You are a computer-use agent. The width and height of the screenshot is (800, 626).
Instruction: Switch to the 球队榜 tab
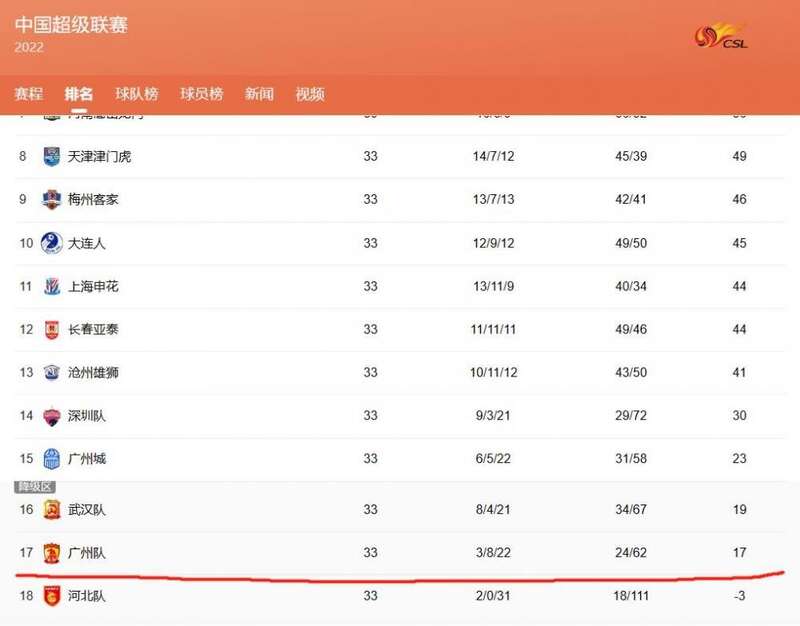(137, 94)
